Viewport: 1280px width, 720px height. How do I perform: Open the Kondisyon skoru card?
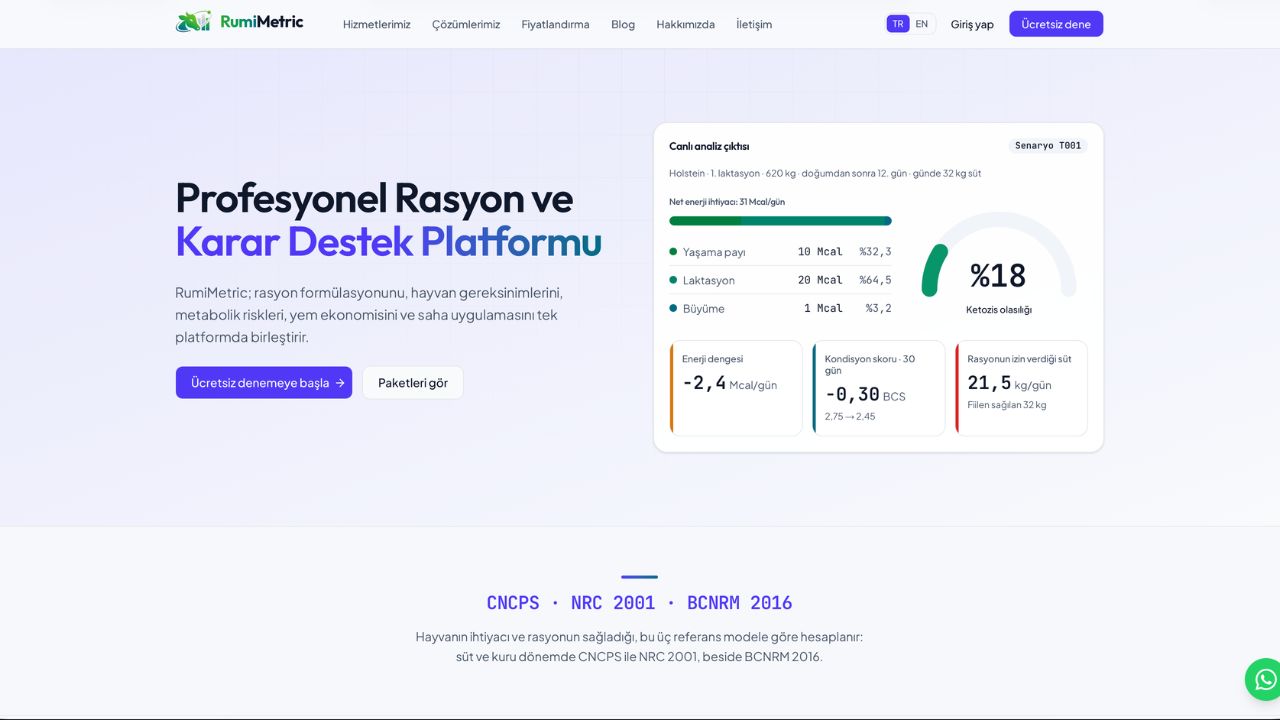(x=879, y=388)
